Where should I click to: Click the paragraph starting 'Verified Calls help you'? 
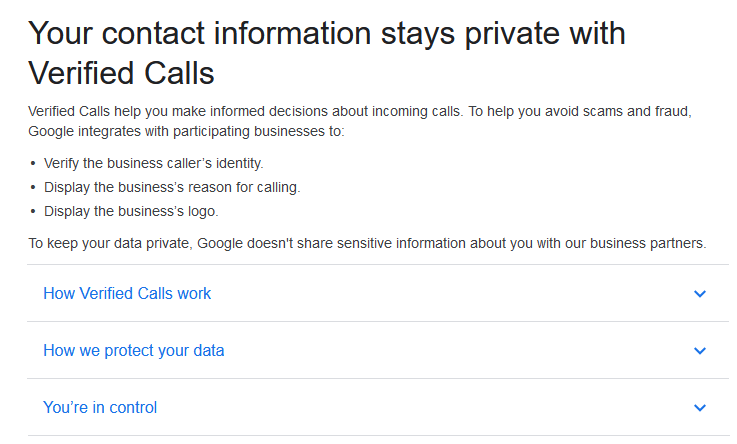[360, 121]
